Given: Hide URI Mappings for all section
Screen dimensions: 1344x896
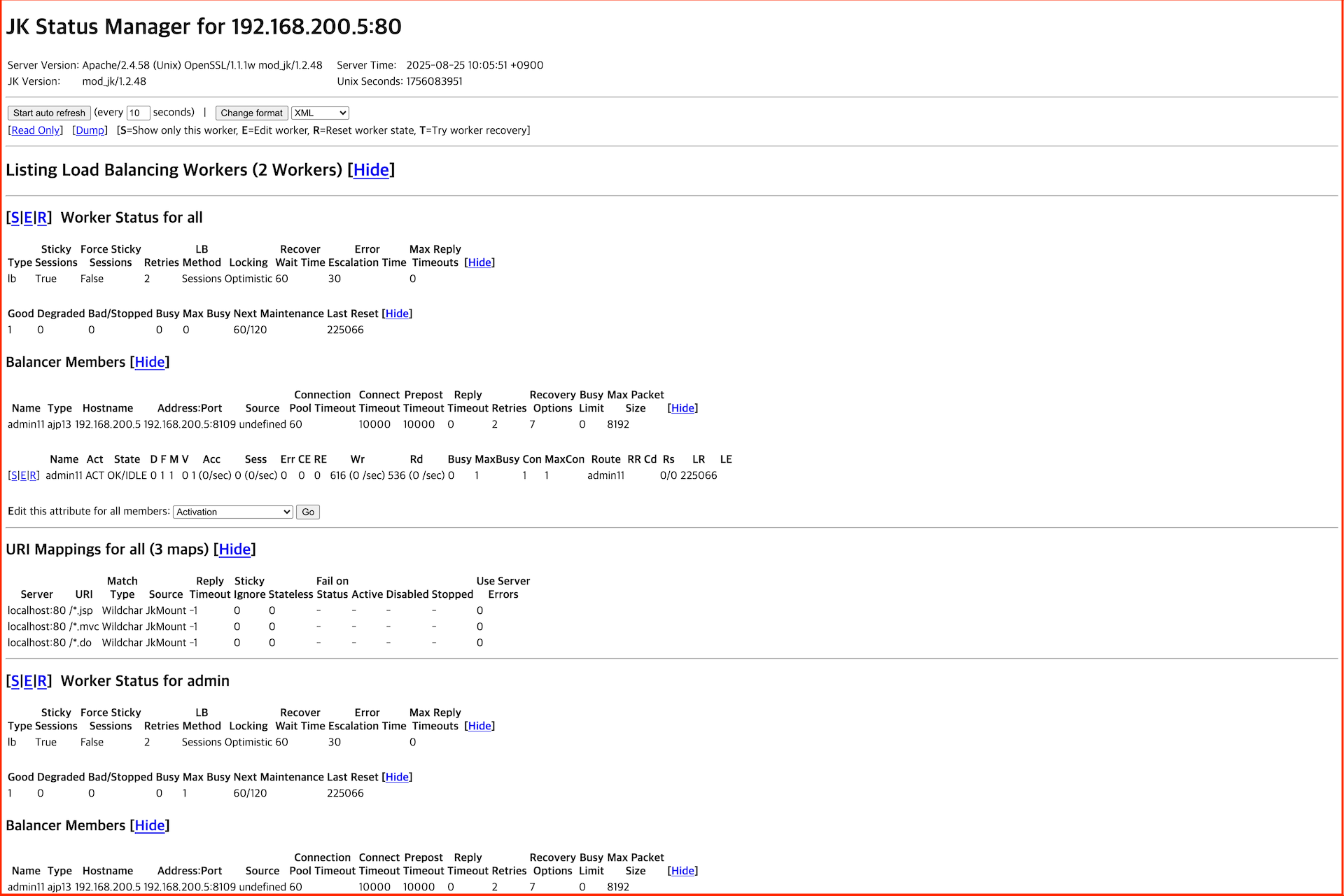Looking at the screenshot, I should tap(234, 549).
